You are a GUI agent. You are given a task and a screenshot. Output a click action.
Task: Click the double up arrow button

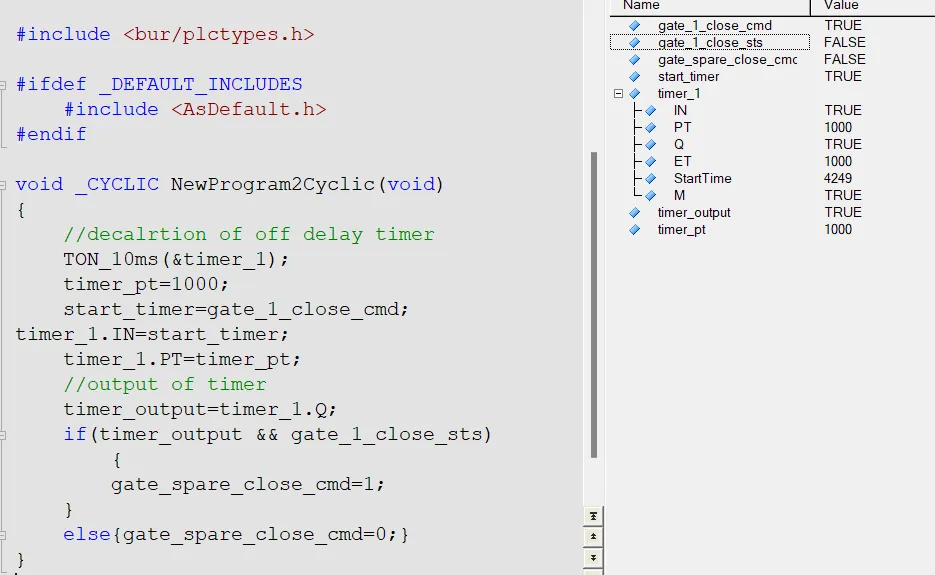[594, 537]
